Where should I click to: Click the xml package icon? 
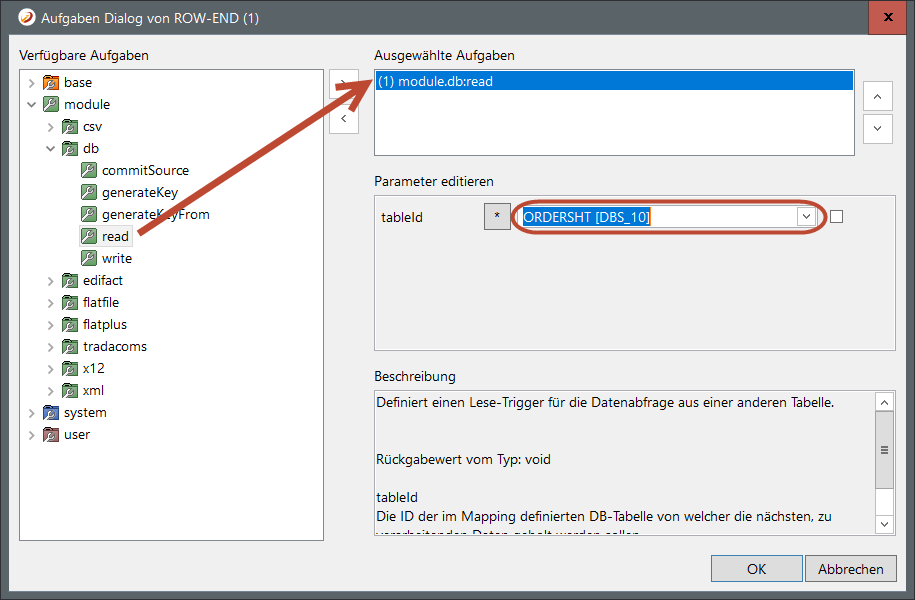click(70, 390)
